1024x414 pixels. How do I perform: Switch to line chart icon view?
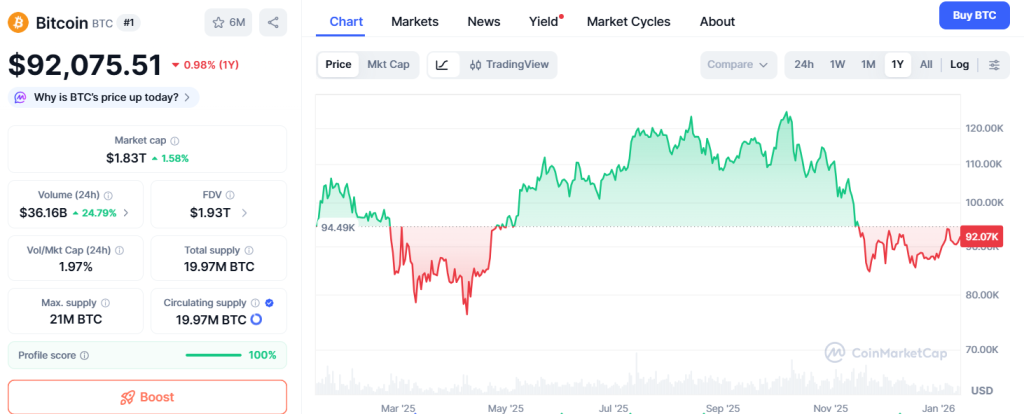point(442,65)
